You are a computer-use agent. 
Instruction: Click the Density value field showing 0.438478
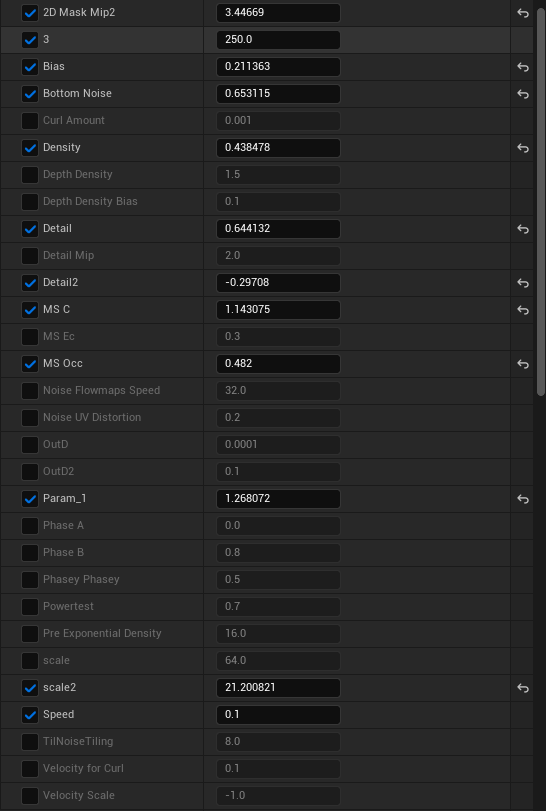tap(278, 148)
